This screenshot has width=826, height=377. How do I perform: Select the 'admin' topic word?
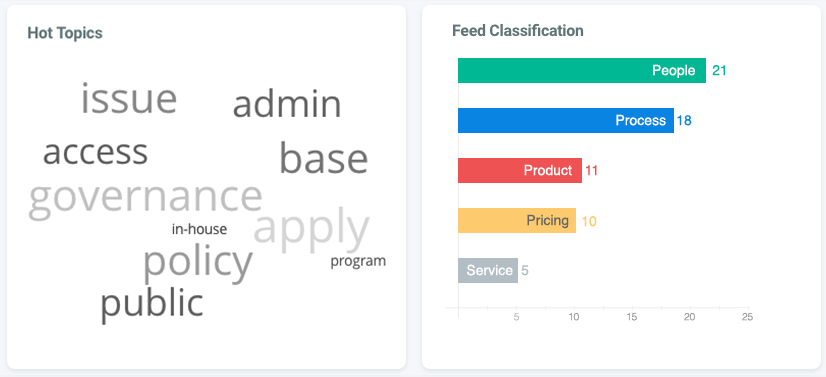(287, 104)
